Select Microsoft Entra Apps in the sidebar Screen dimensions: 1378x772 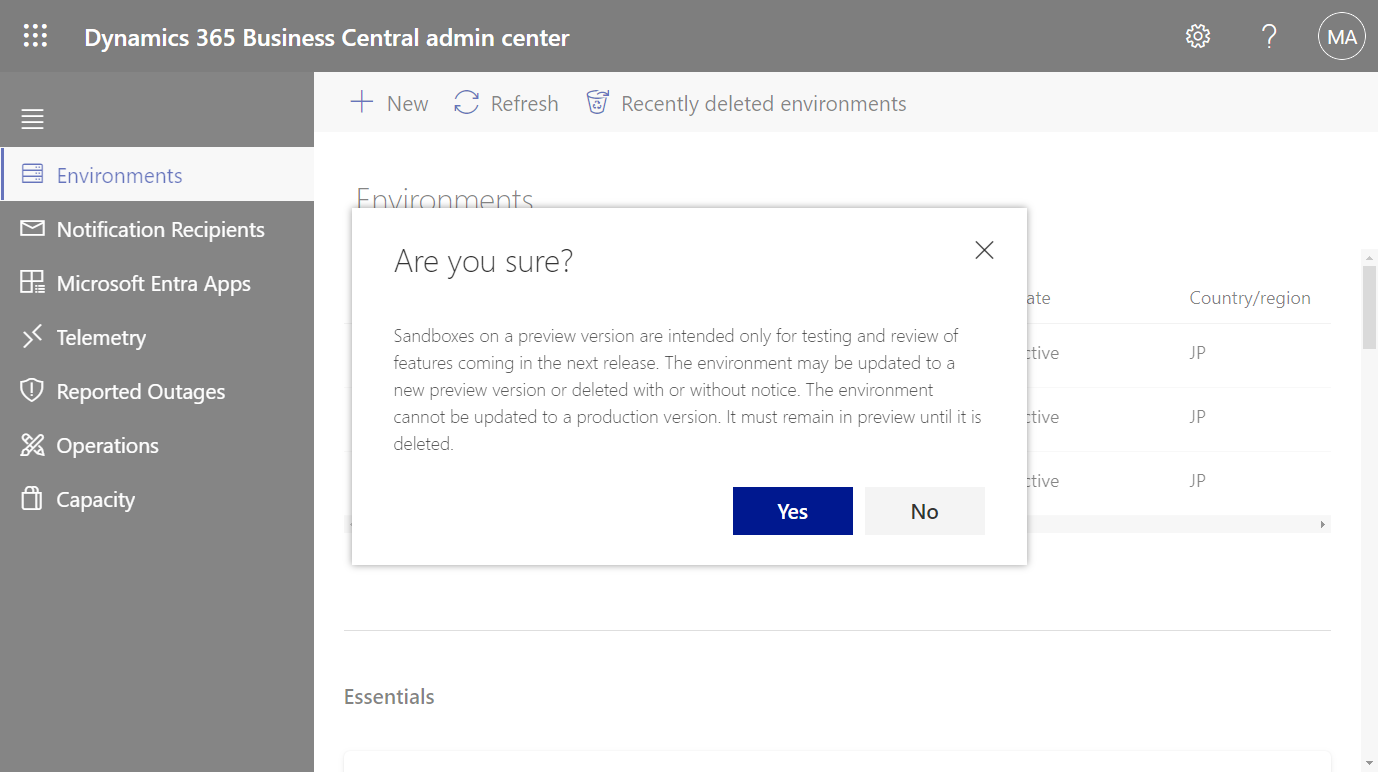click(155, 283)
